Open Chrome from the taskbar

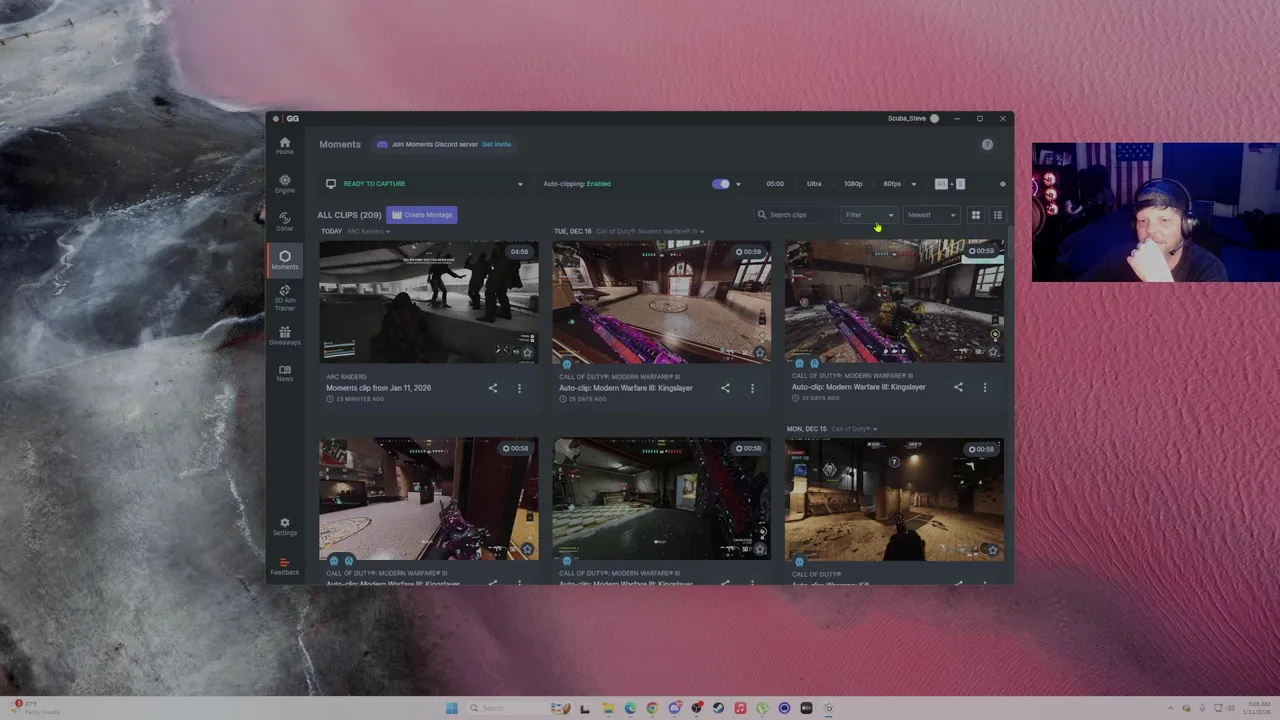tap(652, 708)
